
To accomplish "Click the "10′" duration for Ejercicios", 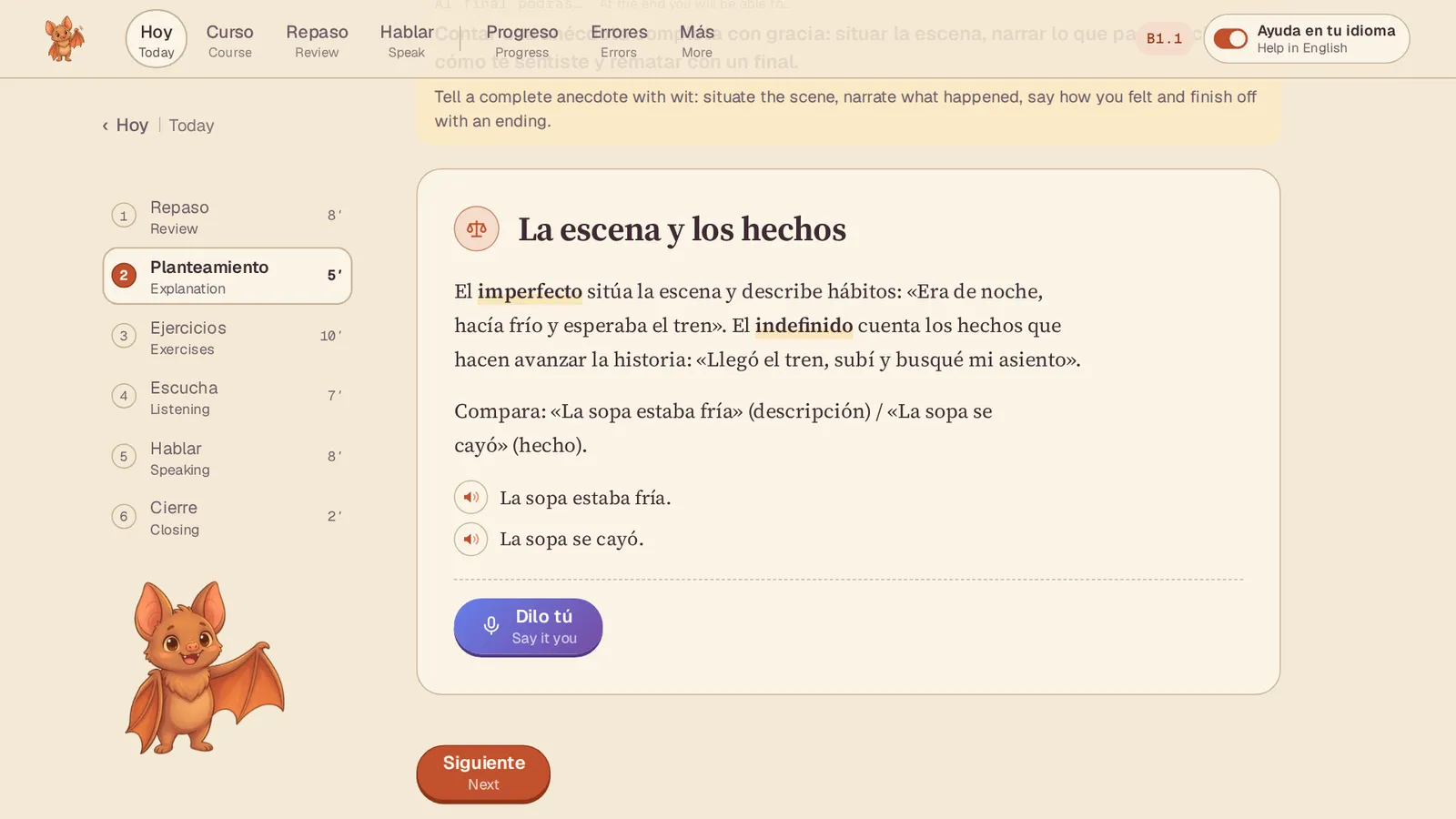I will point(331,336).
